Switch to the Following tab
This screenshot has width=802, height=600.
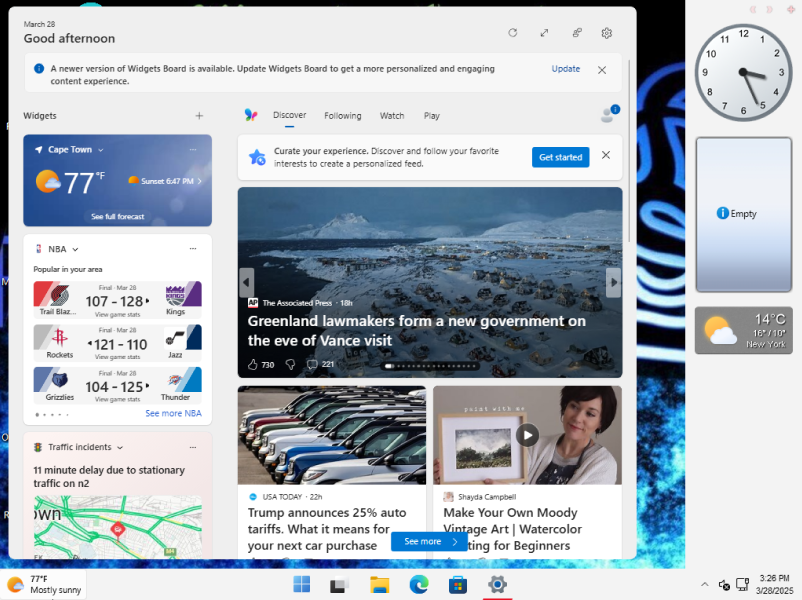tap(343, 116)
